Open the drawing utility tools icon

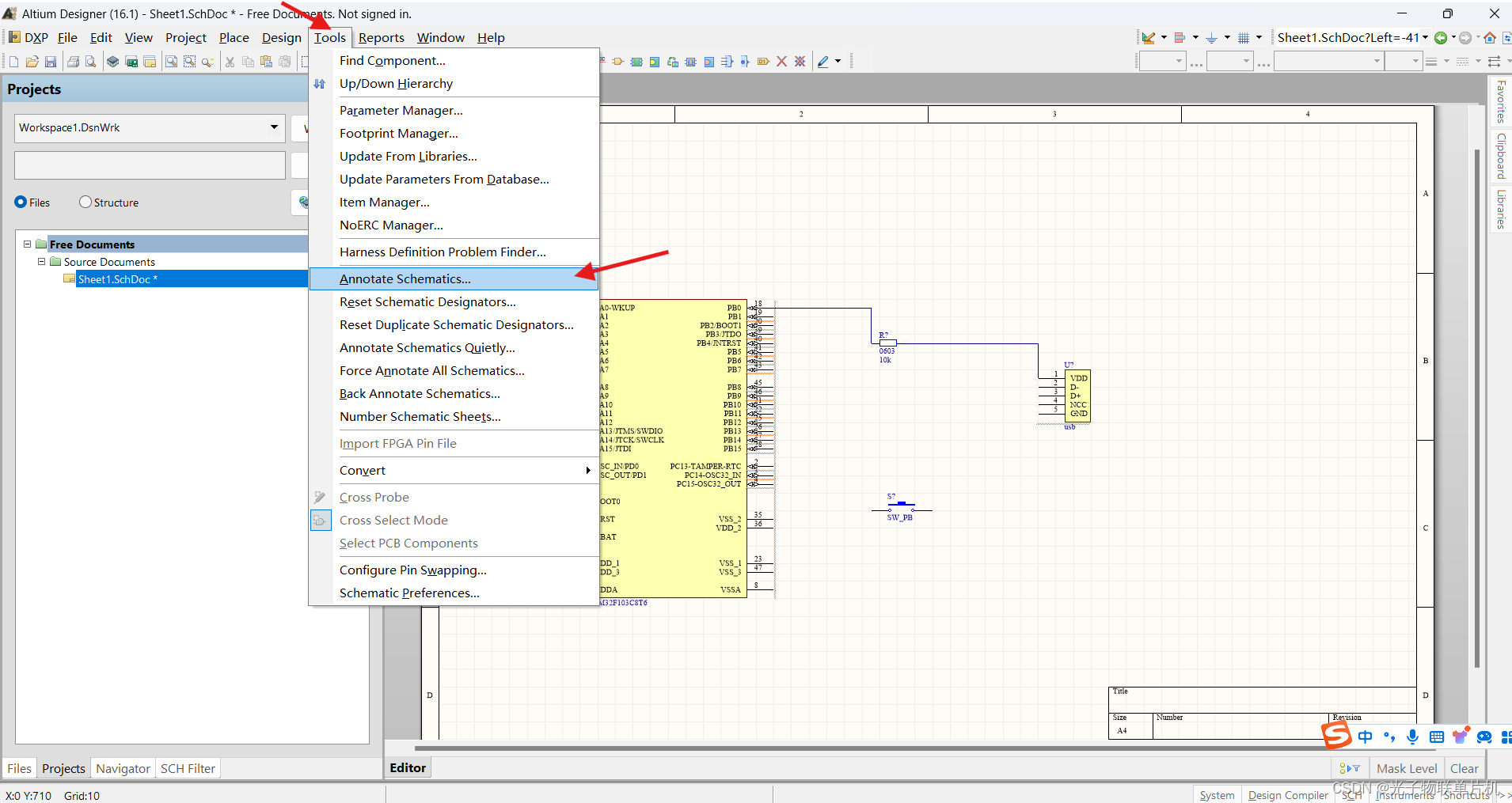point(1148,37)
